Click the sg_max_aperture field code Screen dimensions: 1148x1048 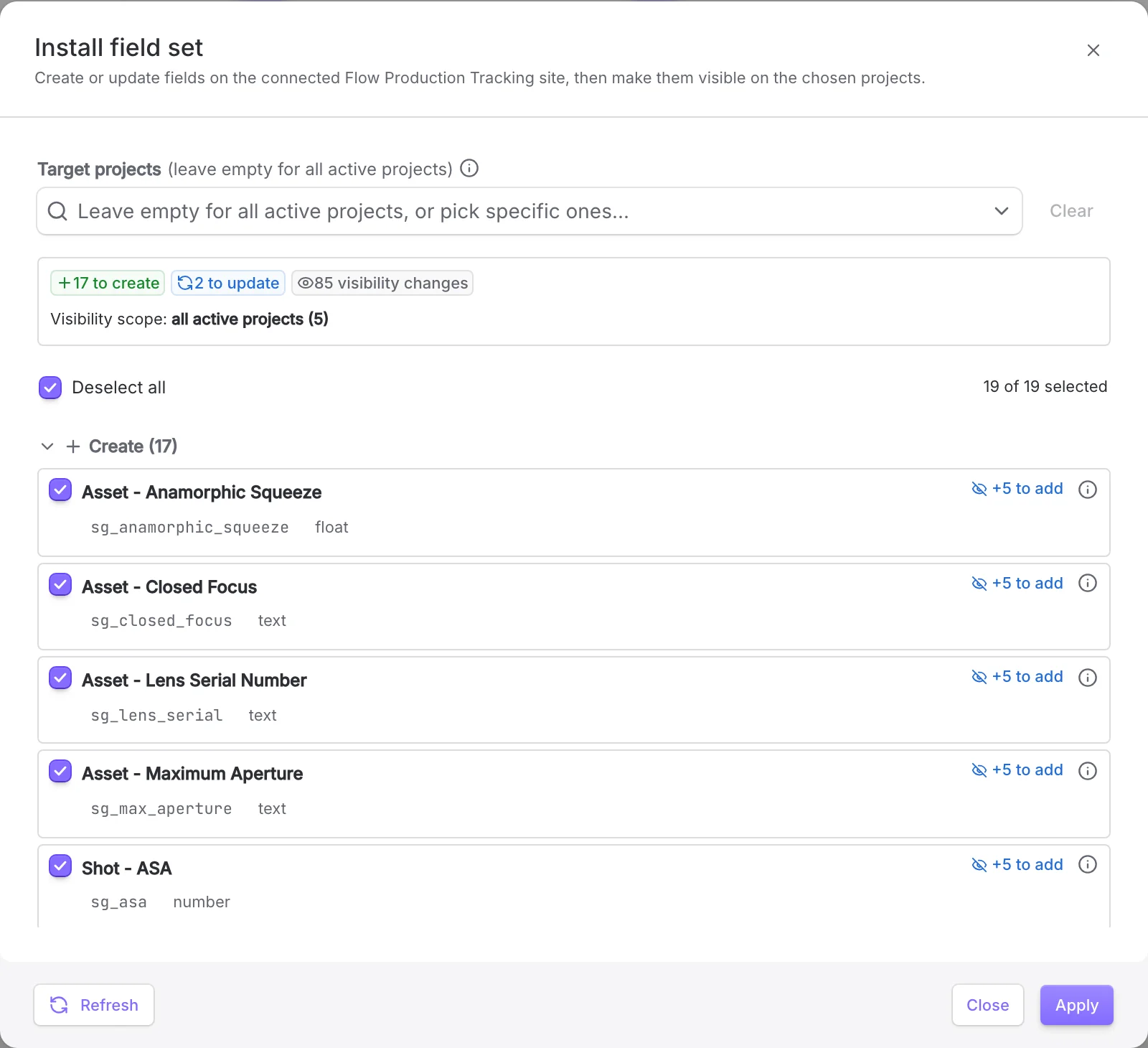[161, 809]
